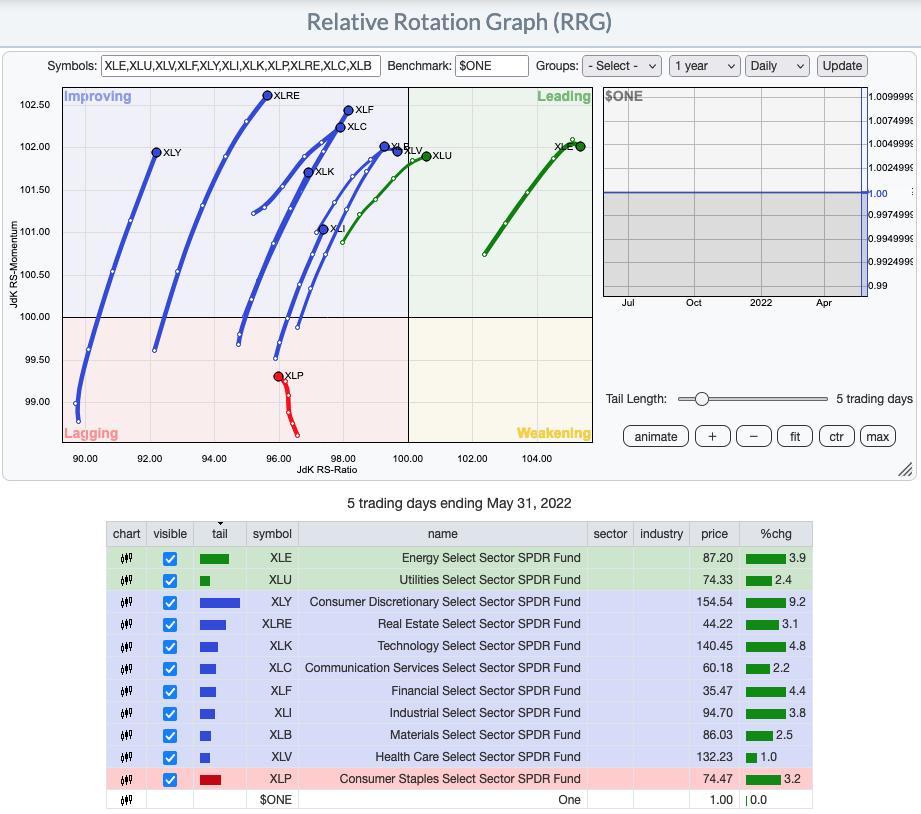Disable XLF visibility checkbox

(170, 691)
